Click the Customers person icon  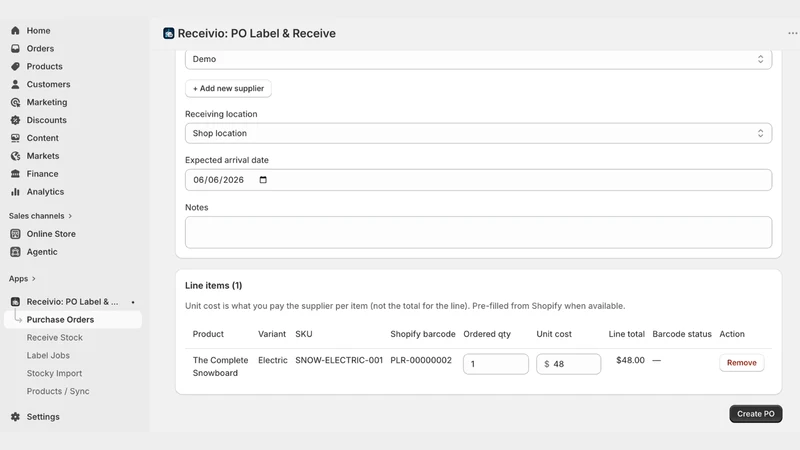[x=15, y=84]
